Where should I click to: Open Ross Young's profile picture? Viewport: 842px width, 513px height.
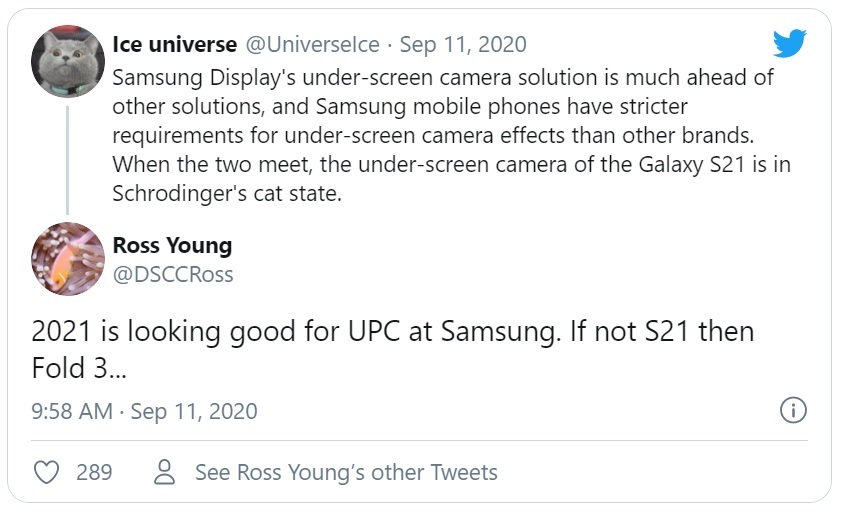pyautogui.click(x=69, y=259)
